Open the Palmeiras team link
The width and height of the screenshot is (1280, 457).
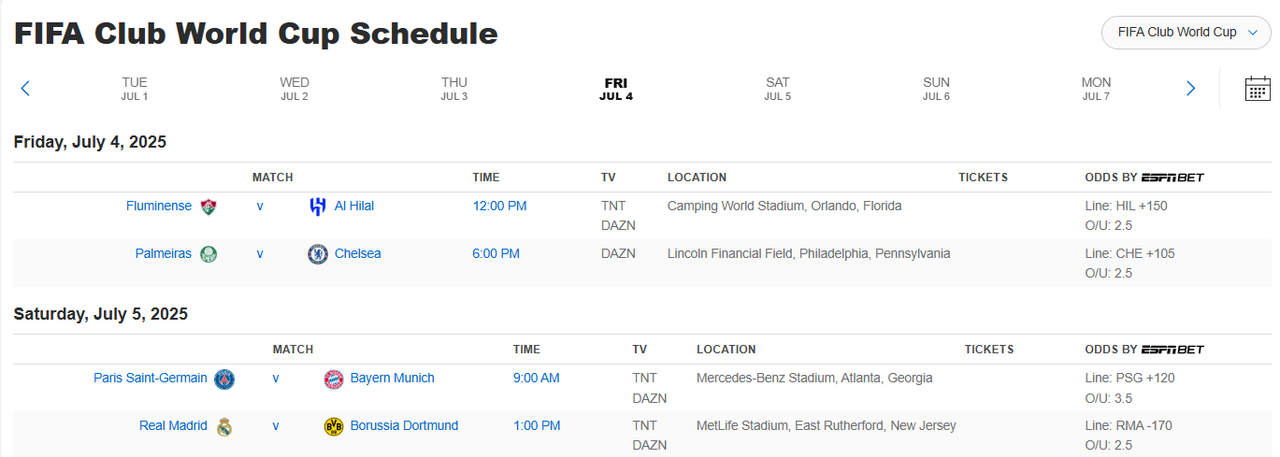click(x=163, y=254)
